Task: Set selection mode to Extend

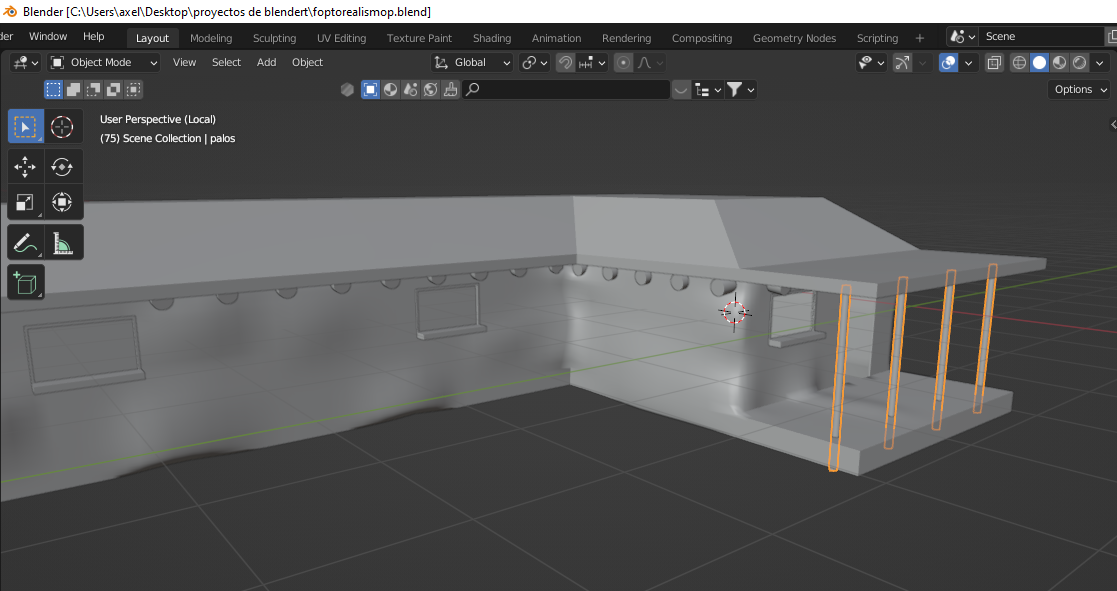Action: (73, 89)
